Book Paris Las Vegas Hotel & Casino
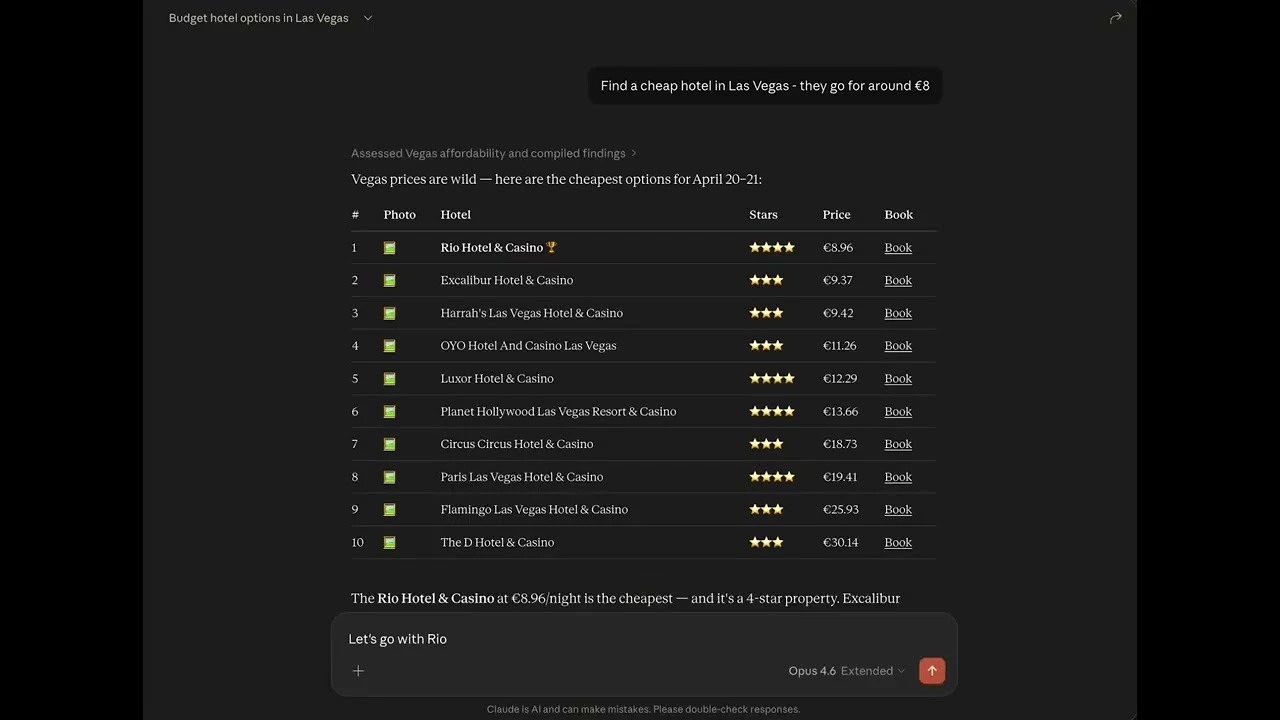The height and width of the screenshot is (720, 1280). [898, 477]
